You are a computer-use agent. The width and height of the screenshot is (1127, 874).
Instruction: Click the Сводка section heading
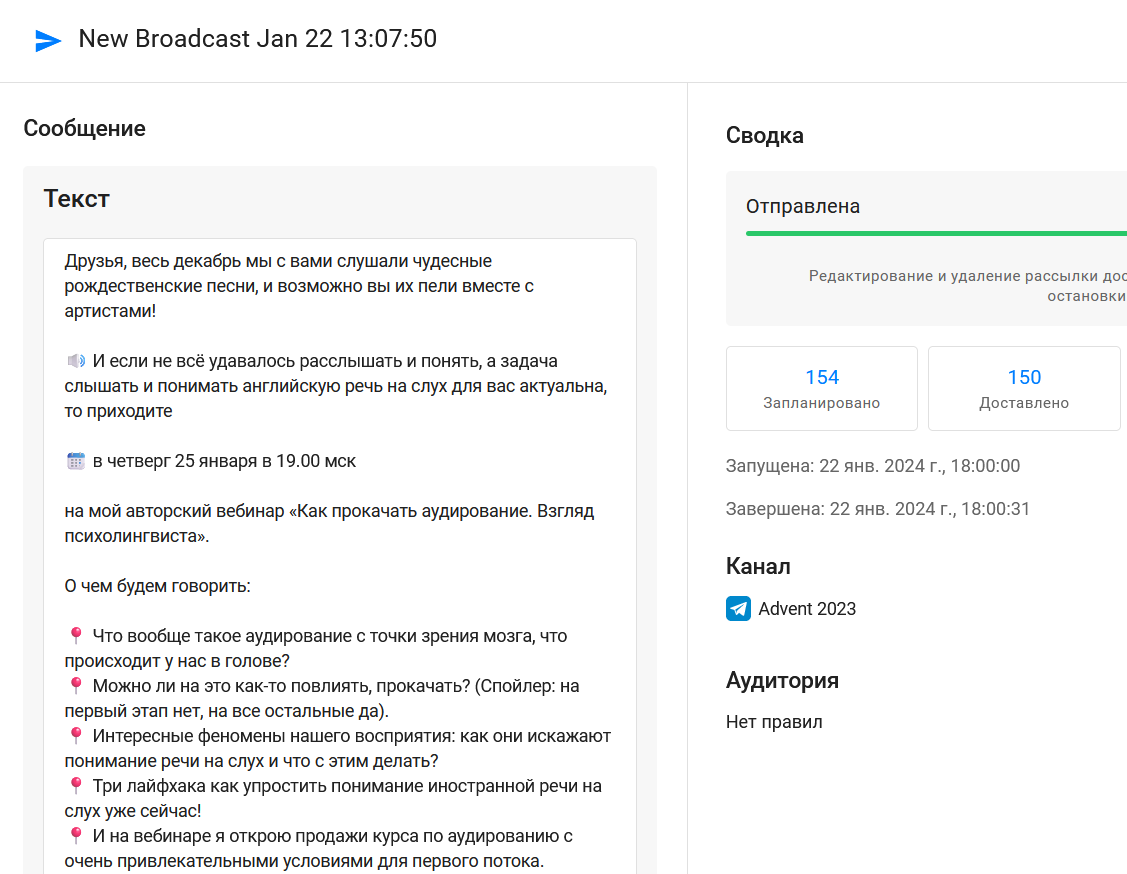pos(764,135)
